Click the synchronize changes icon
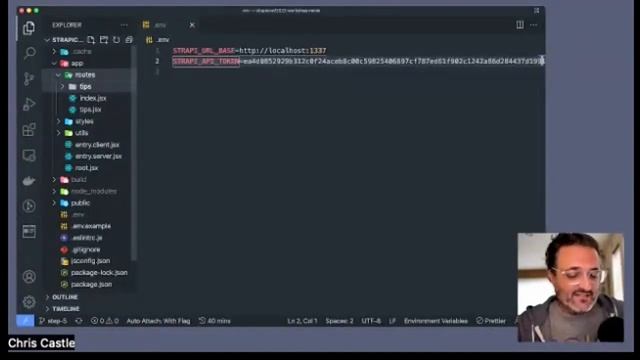The image size is (640, 360). point(79,321)
